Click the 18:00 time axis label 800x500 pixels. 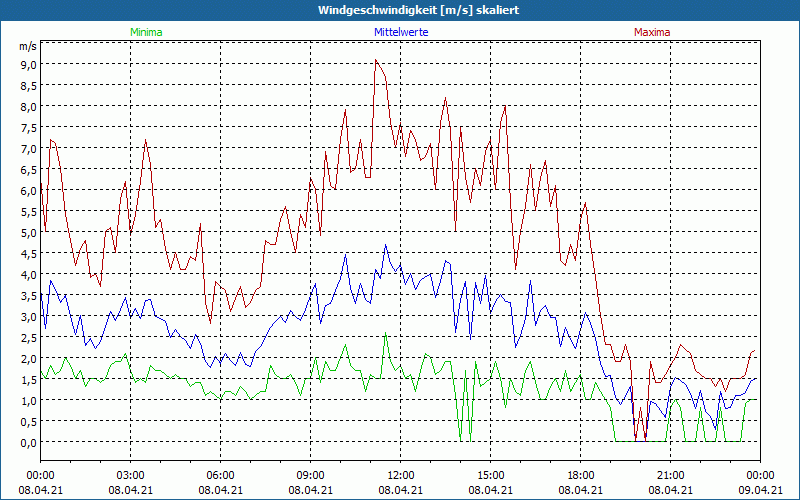[x=581, y=475]
